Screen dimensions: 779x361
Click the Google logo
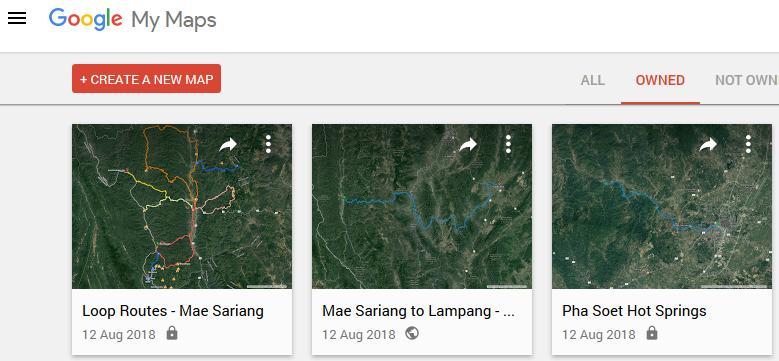click(85, 20)
